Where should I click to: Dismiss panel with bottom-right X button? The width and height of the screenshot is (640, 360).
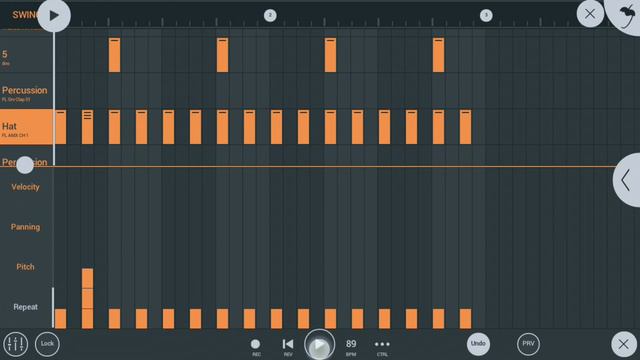(623, 344)
